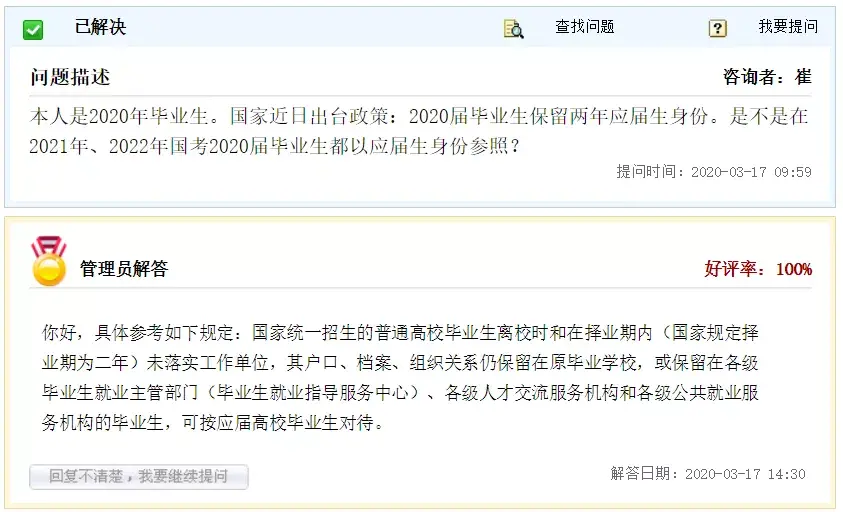This screenshot has height=512, width=843.
Task: Click the 查找问题 magnifier document icon
Action: coord(513,29)
